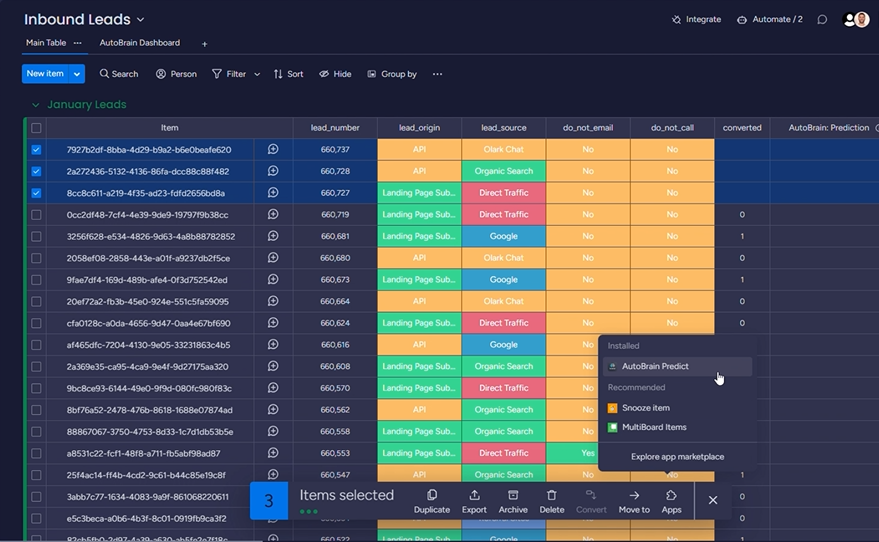Open the discussion speech bubble icon in header
879x542 pixels.
822,19
